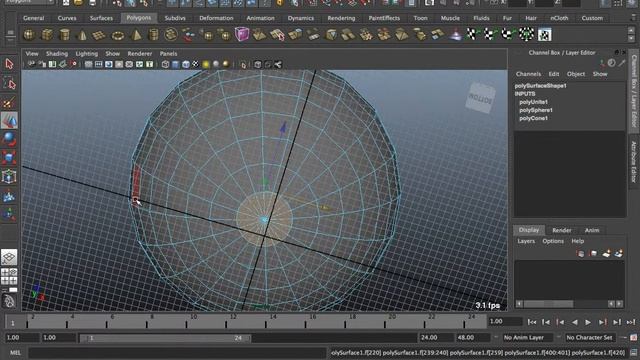The image size is (640, 360).
Task: Open vertical Attribute Editor side tab
Action: tap(633, 162)
